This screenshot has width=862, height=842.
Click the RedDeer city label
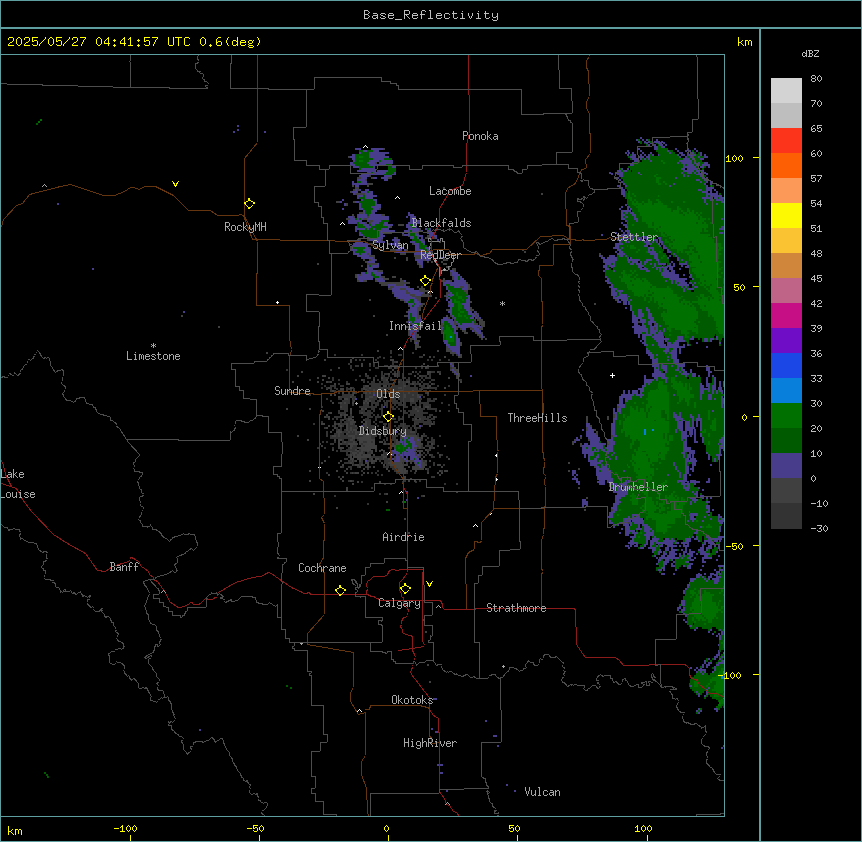point(440,255)
